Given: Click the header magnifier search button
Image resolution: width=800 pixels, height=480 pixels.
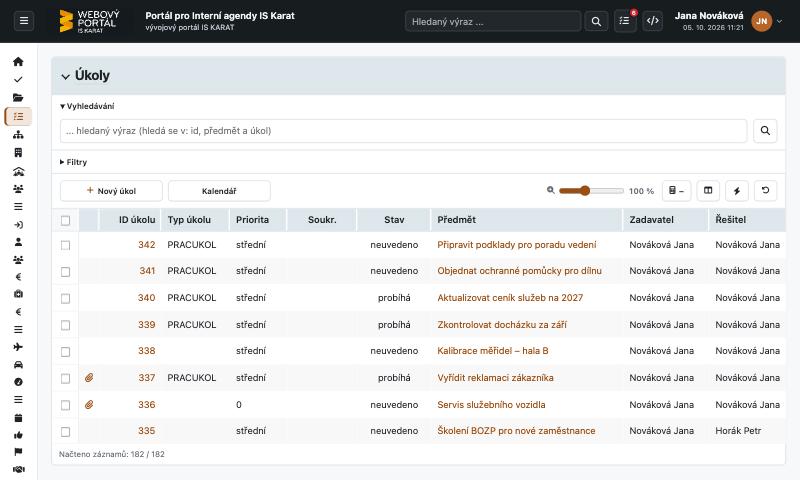Looking at the screenshot, I should pyautogui.click(x=596, y=21).
